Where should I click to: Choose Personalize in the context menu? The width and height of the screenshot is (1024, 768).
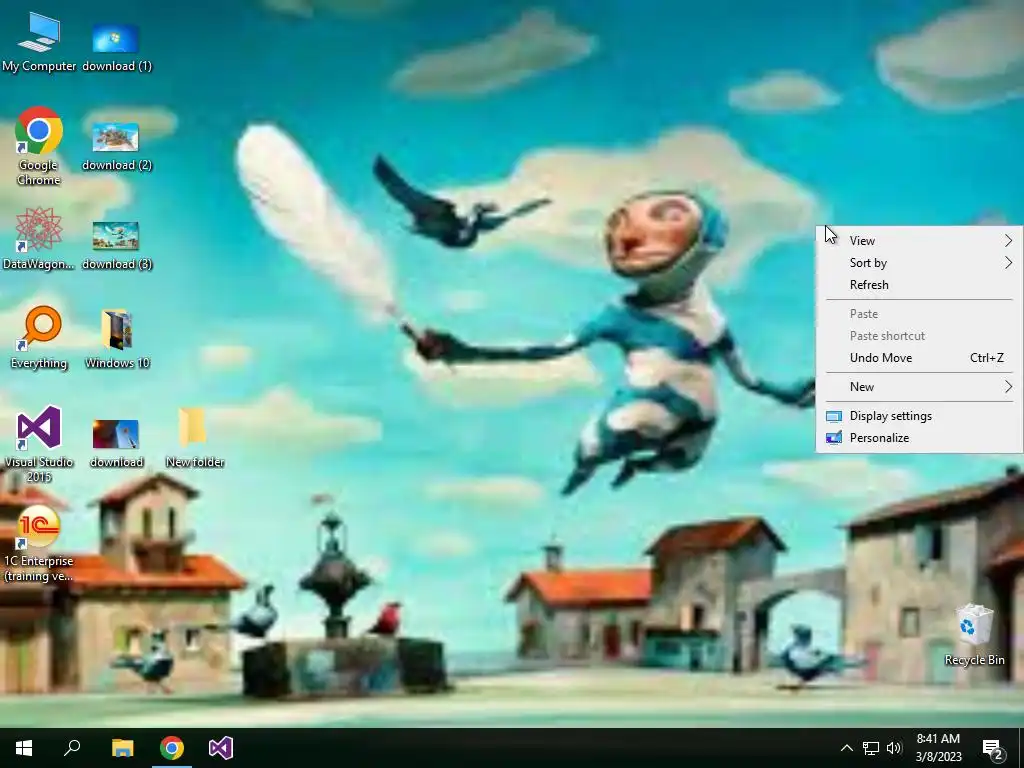coord(920,438)
